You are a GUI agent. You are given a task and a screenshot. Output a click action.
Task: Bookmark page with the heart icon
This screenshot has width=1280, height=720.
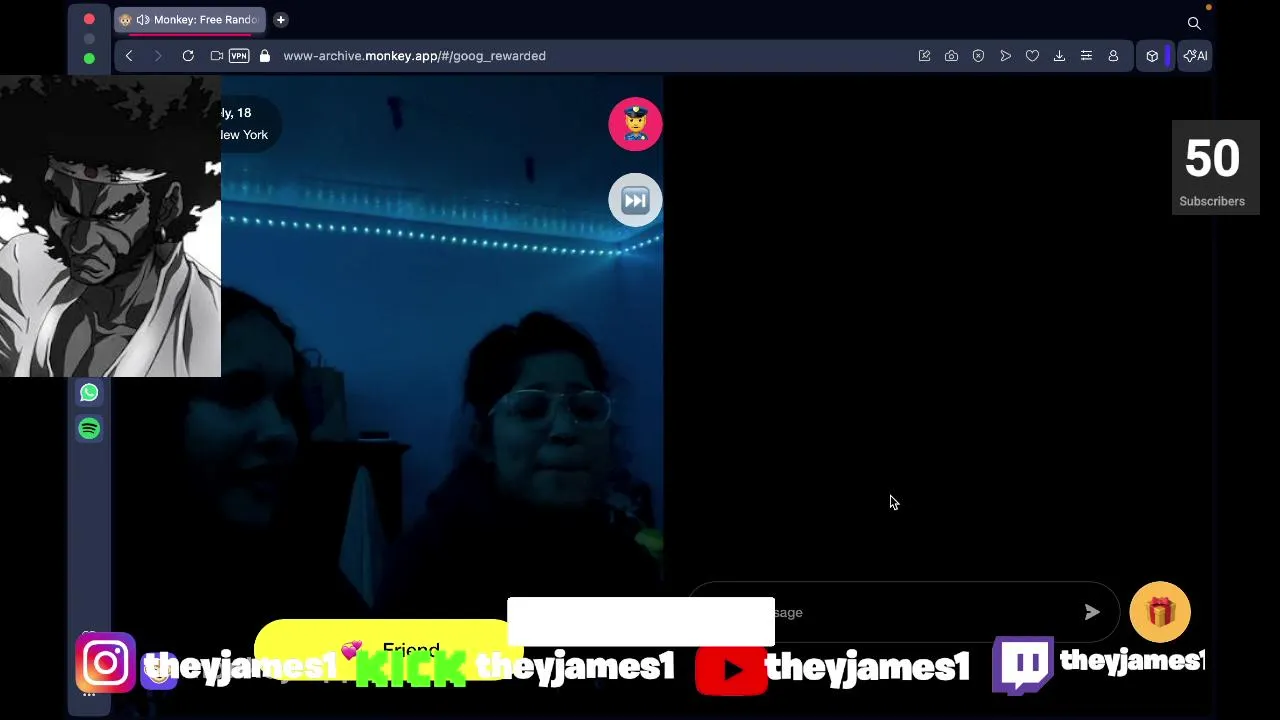[x=1032, y=56]
